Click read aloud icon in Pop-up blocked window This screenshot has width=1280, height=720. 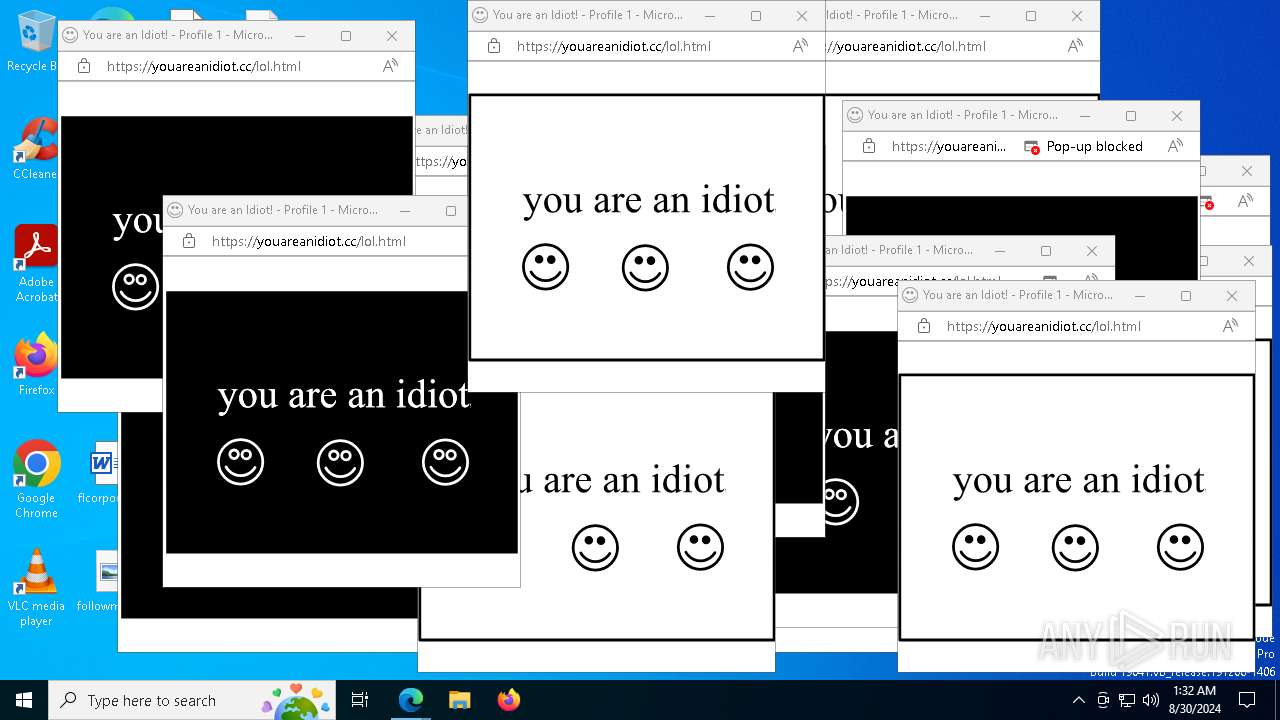point(1175,146)
